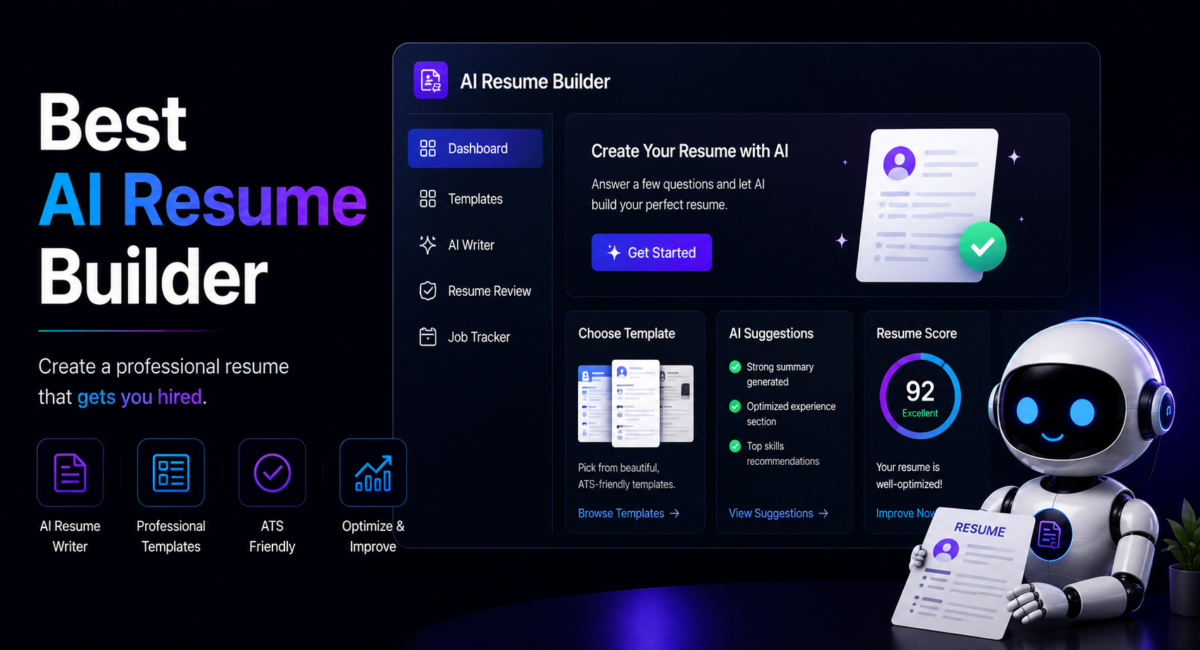This screenshot has height=650, width=1200.
Task: Click the Dashboard grid icon
Action: point(428,148)
